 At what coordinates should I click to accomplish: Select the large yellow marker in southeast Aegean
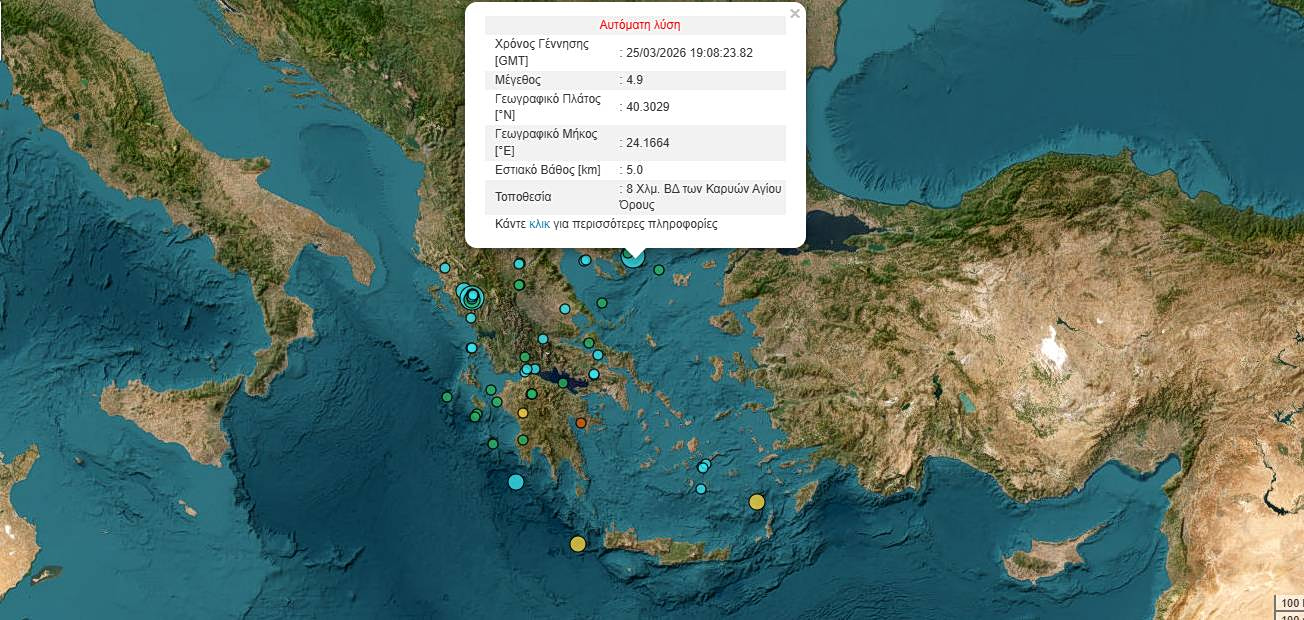(x=757, y=502)
